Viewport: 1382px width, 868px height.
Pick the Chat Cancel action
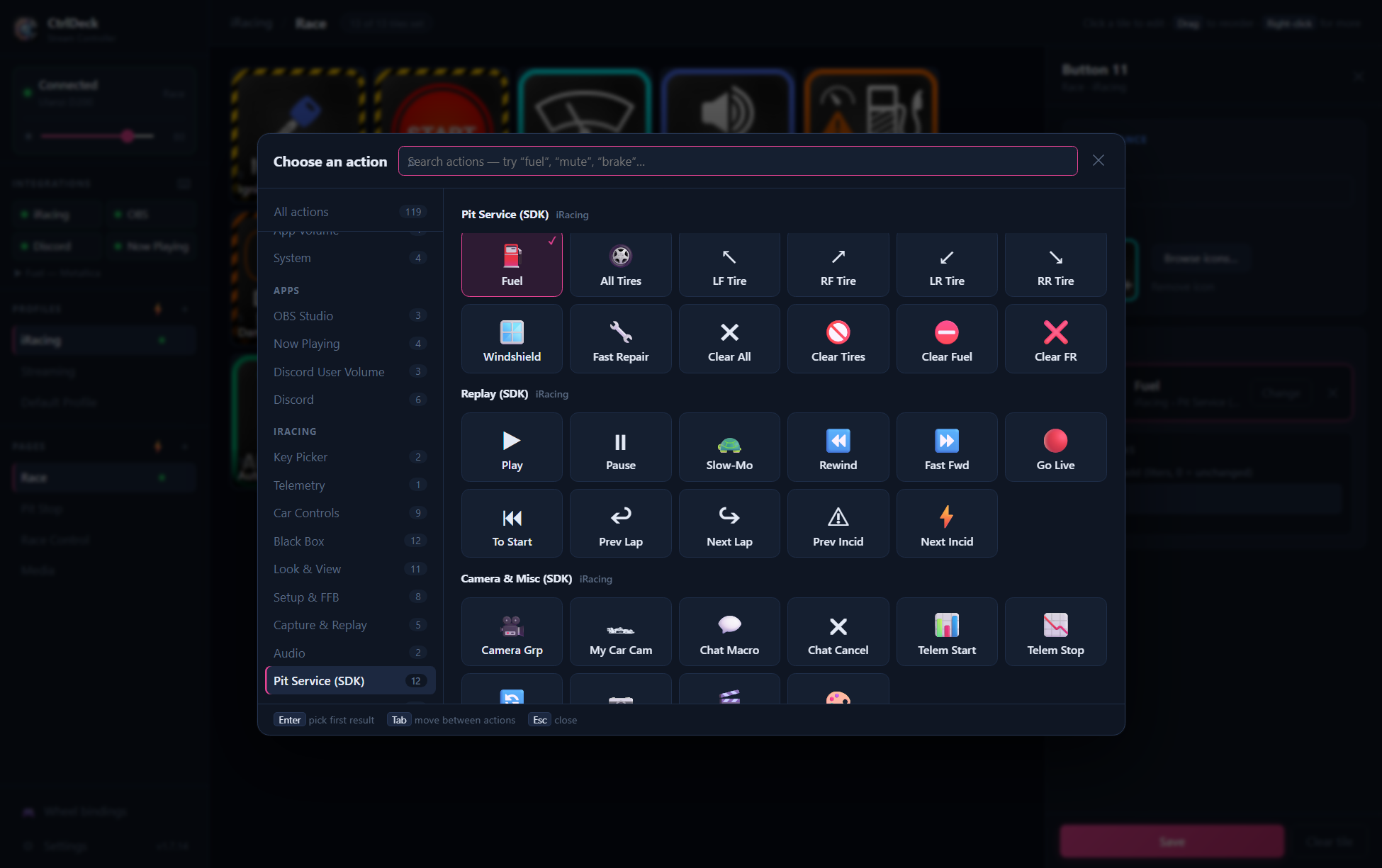838,632
